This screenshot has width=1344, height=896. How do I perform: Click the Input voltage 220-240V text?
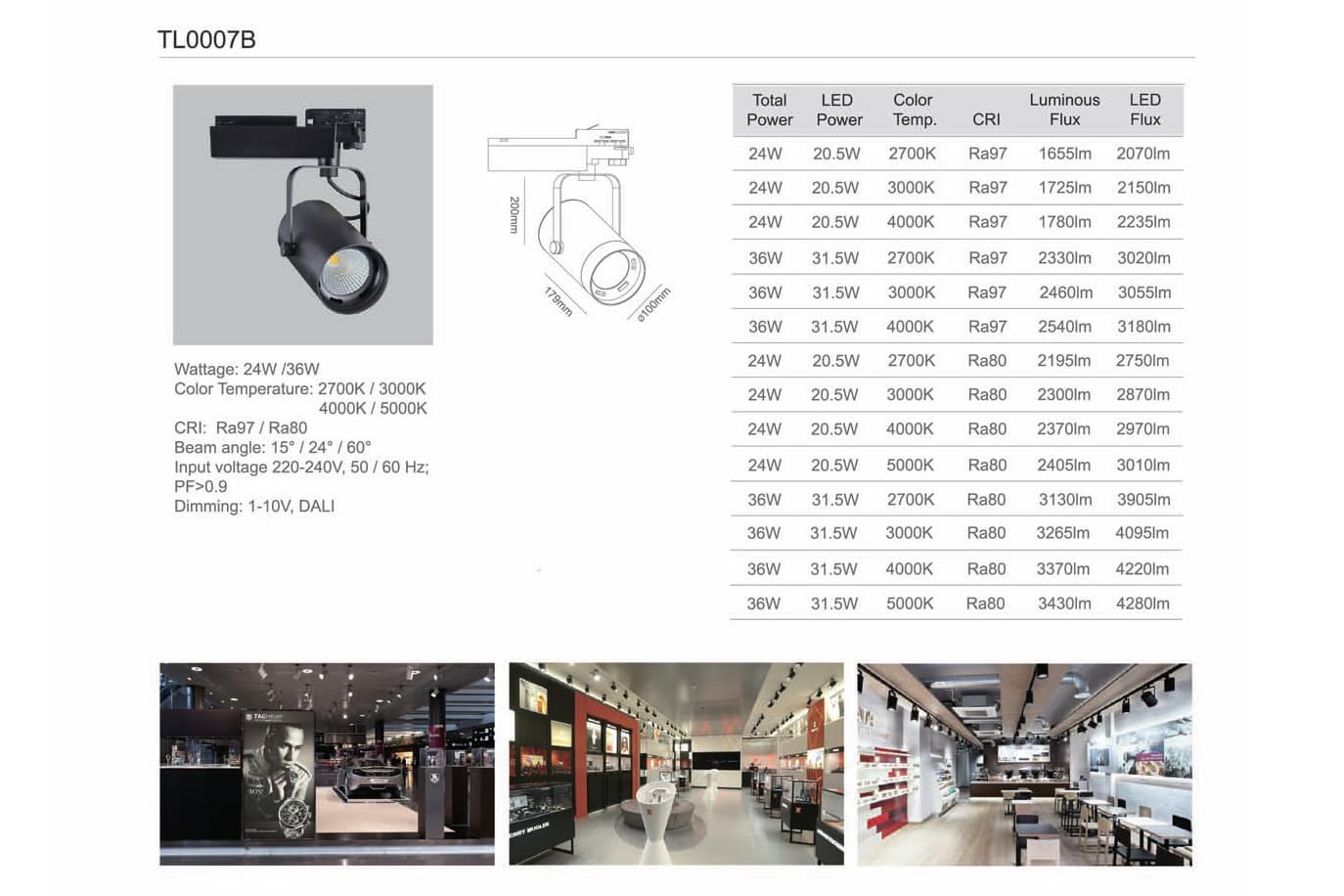click(x=301, y=467)
